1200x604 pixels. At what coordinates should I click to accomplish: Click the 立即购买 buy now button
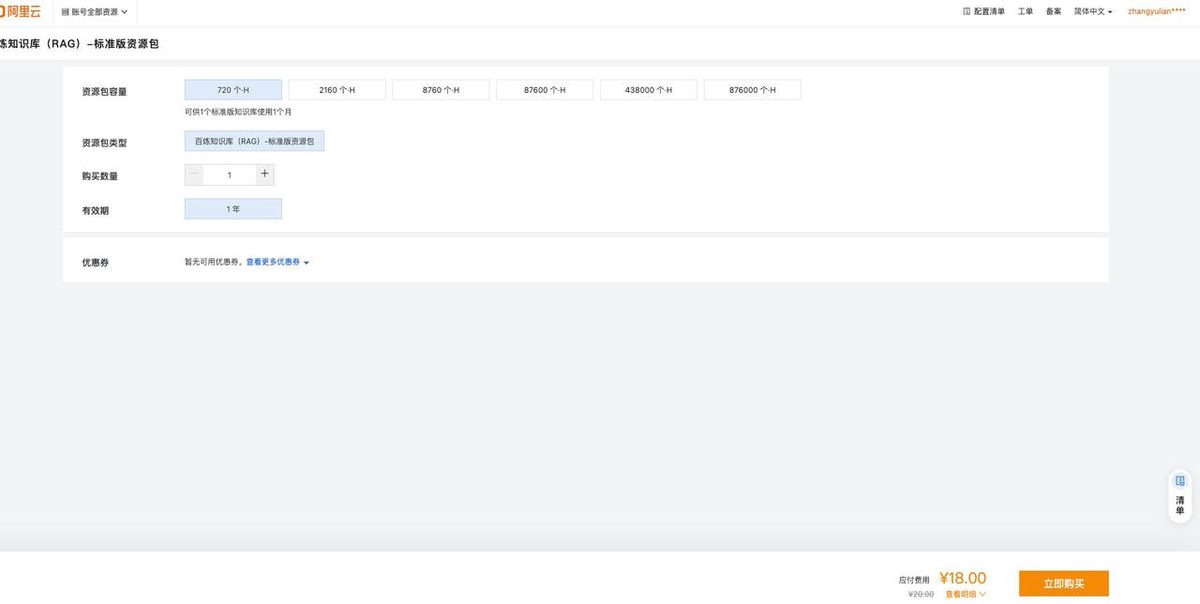pyautogui.click(x=1064, y=583)
